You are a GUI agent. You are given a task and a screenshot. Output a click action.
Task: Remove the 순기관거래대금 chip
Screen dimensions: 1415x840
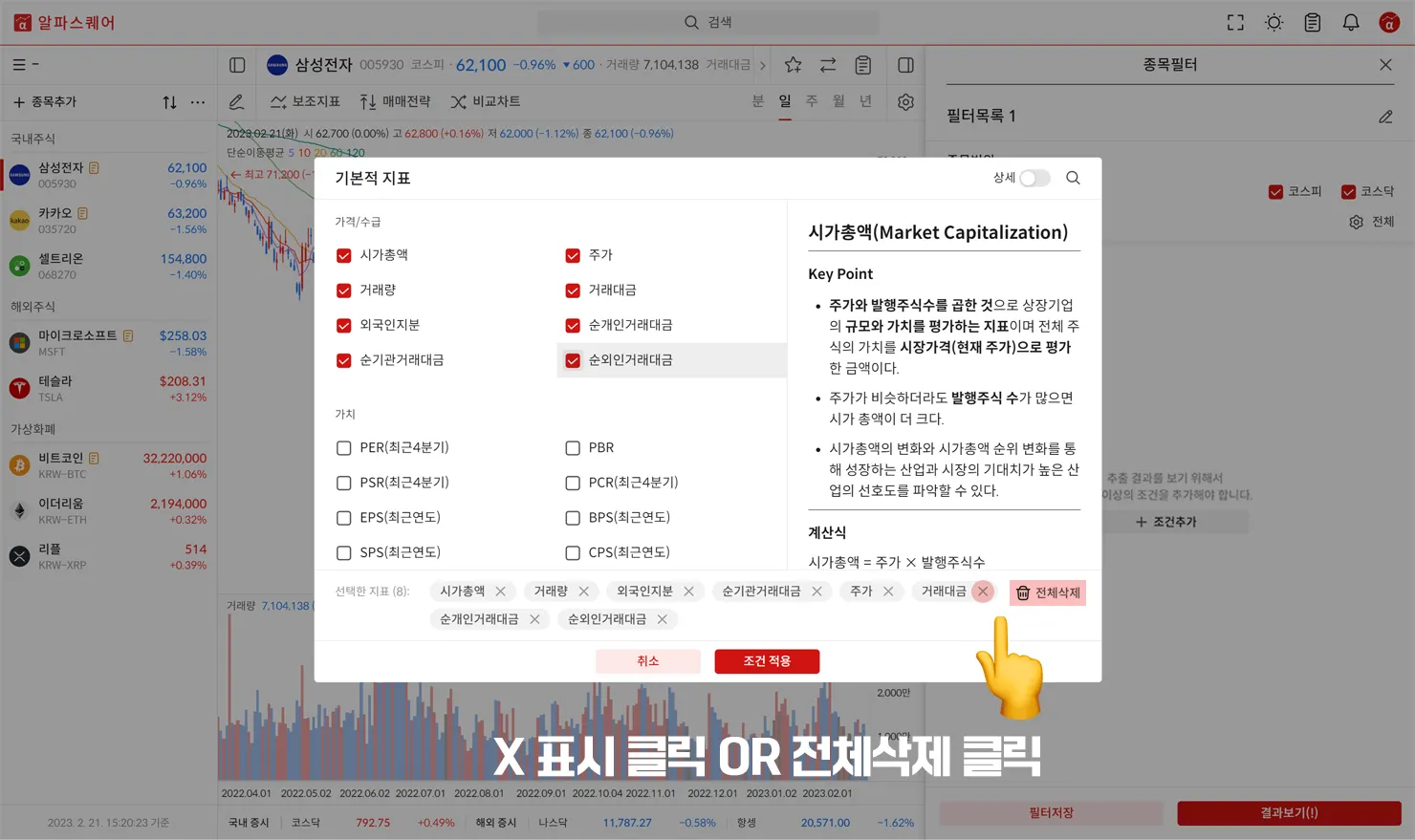tap(816, 592)
